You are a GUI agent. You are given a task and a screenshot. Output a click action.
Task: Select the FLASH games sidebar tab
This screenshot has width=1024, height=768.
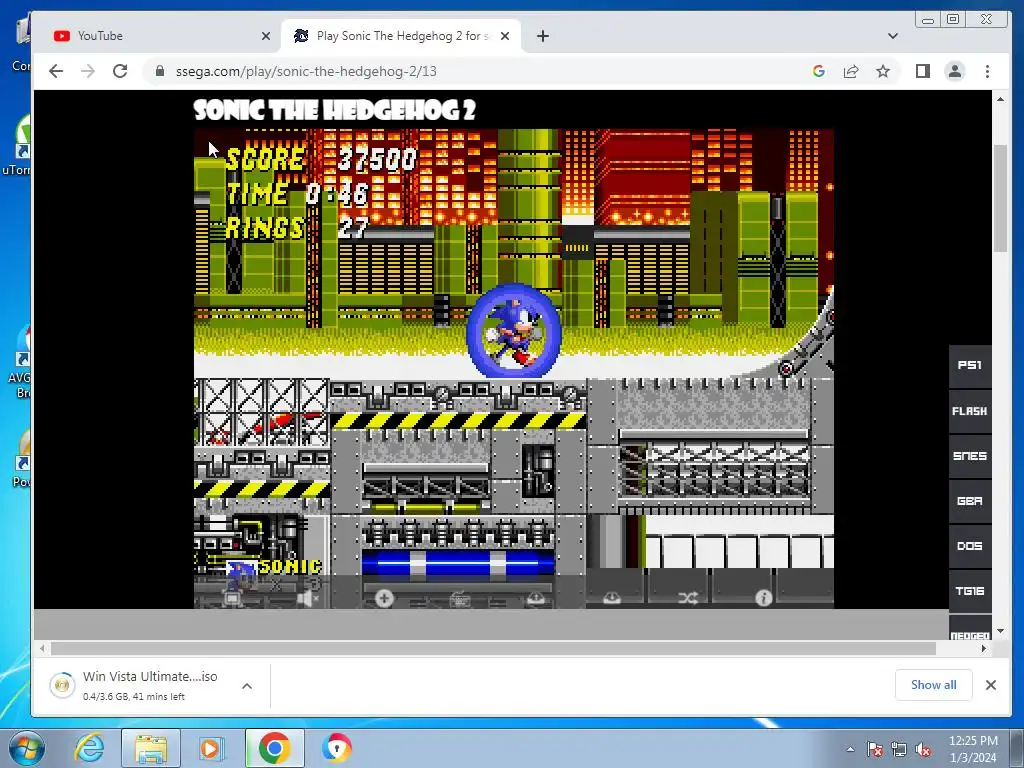[970, 411]
